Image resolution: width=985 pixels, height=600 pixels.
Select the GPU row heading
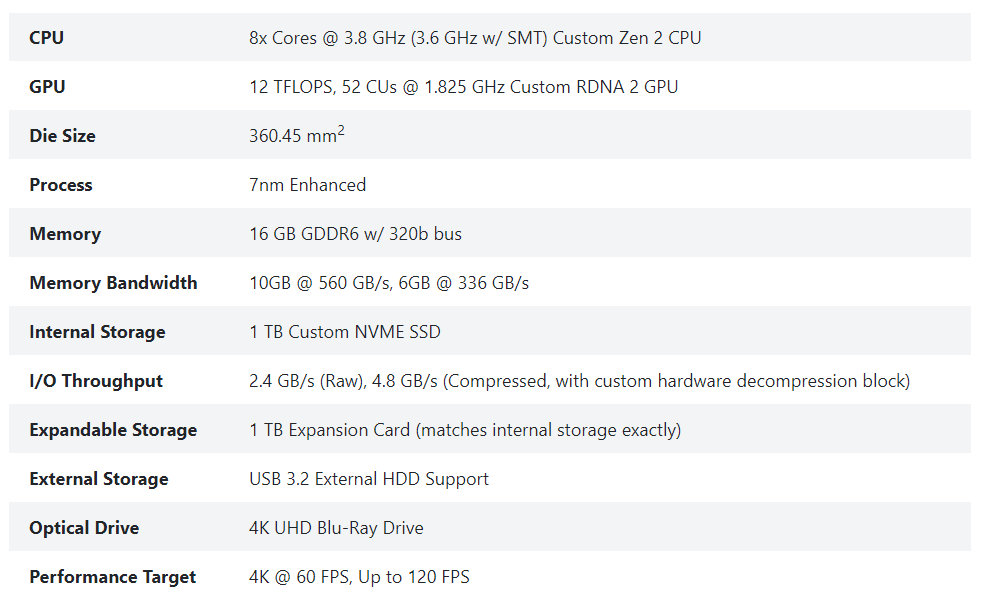pyautogui.click(x=48, y=87)
